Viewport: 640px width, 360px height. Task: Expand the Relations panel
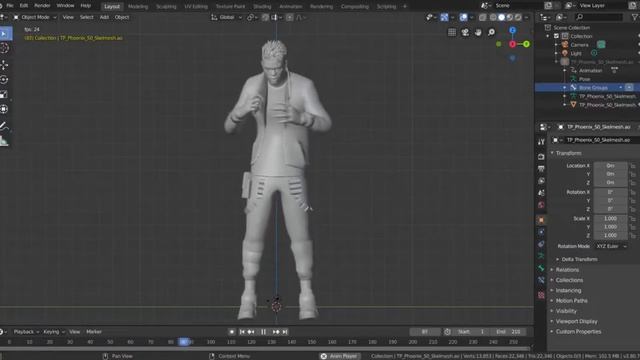tap(564, 270)
